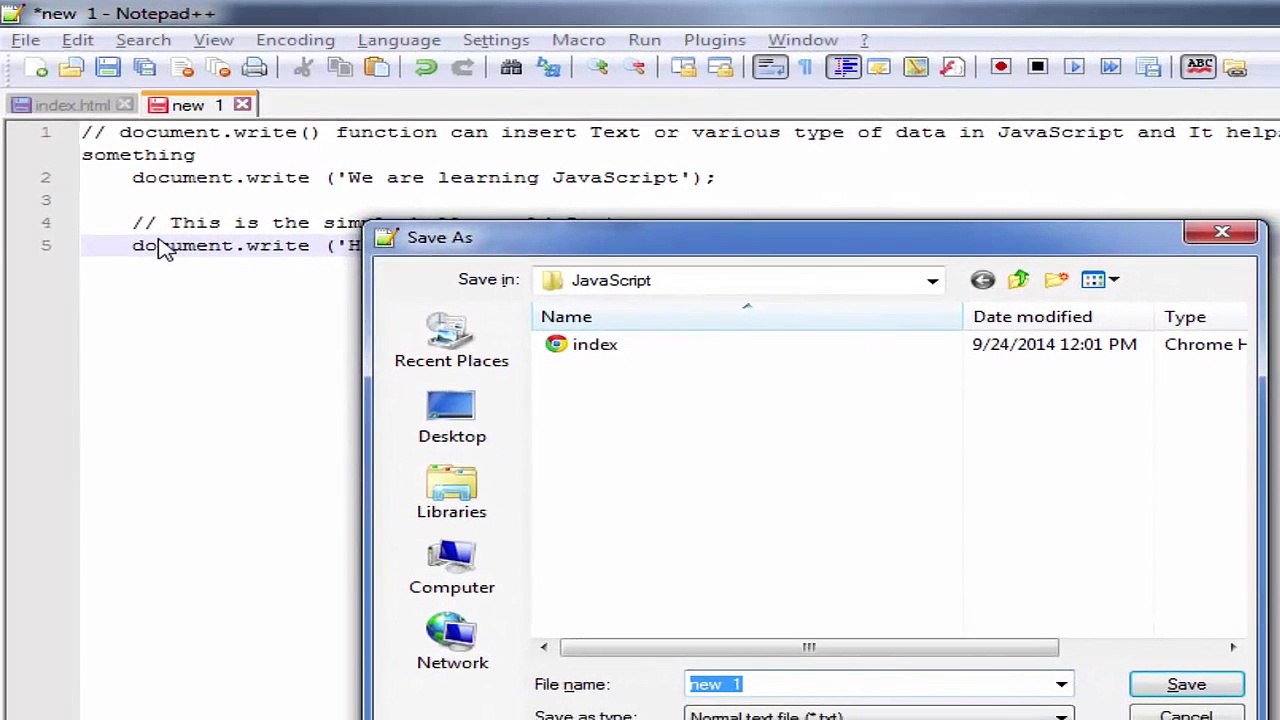Click the Find binoculars icon

pyautogui.click(x=511, y=67)
